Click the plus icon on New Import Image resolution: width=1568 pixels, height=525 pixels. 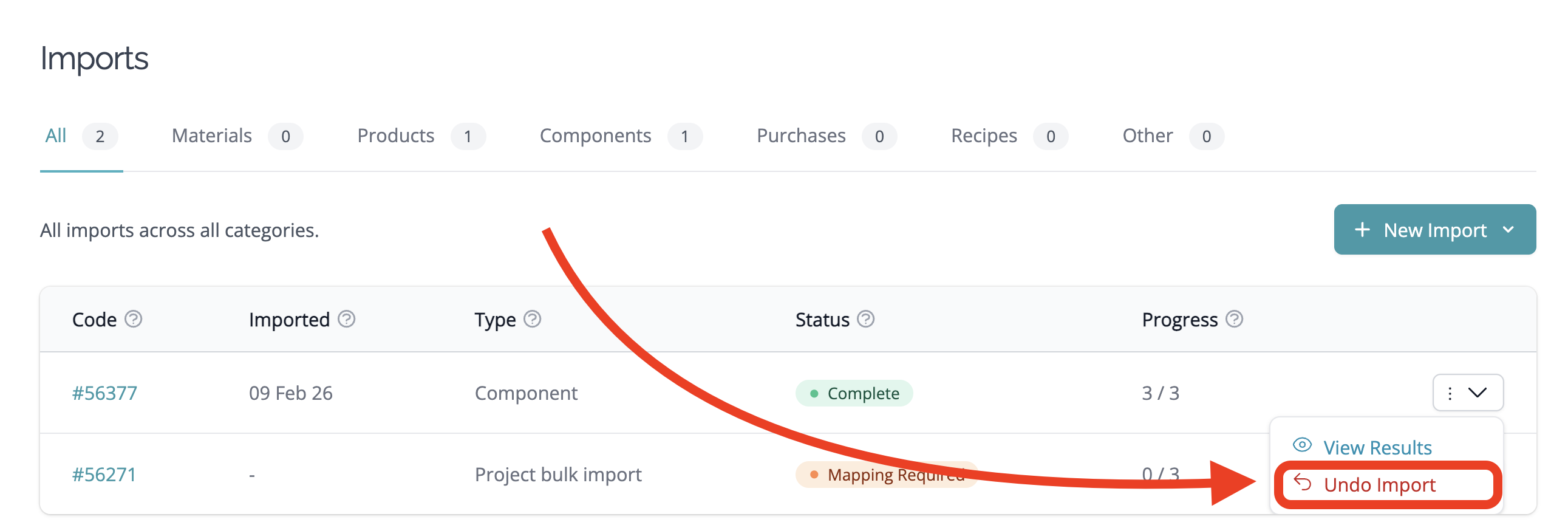point(1362,230)
